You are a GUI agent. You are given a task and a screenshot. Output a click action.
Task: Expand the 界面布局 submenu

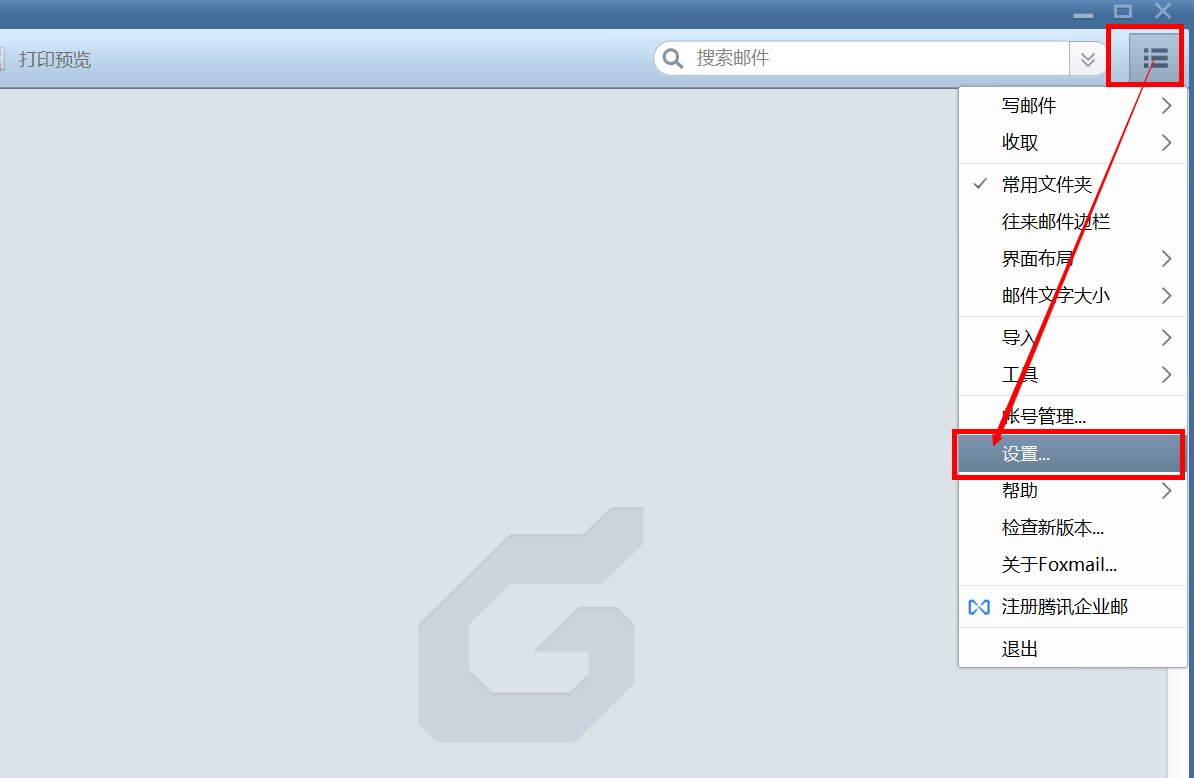coord(1072,259)
